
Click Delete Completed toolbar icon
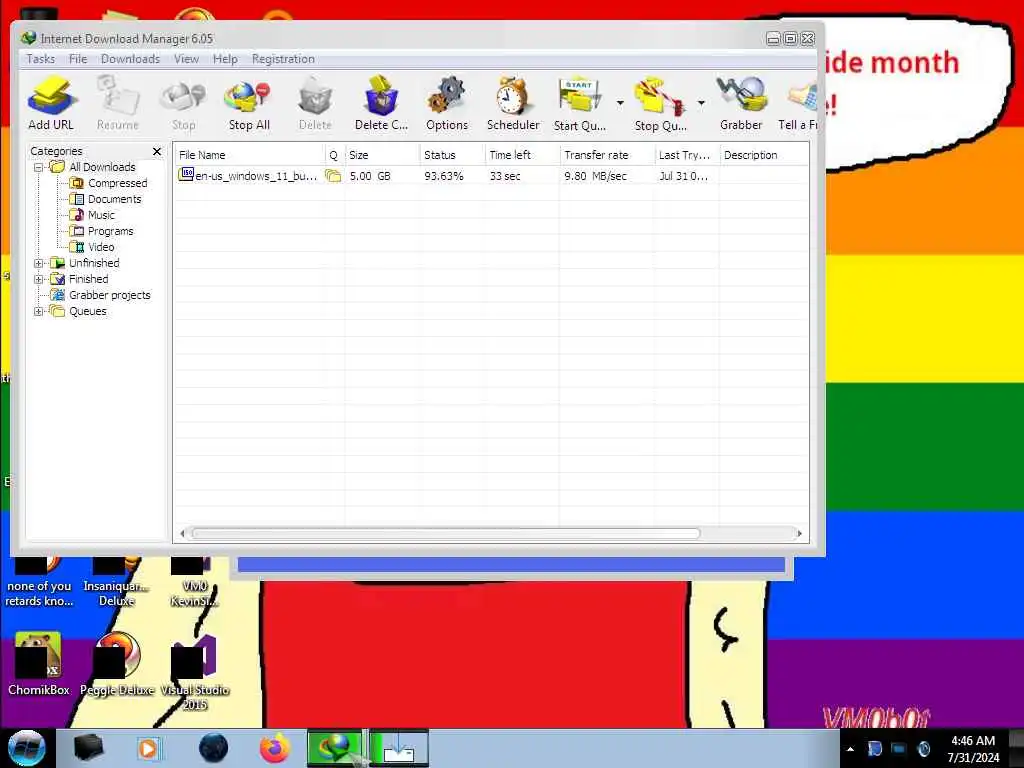point(381,103)
